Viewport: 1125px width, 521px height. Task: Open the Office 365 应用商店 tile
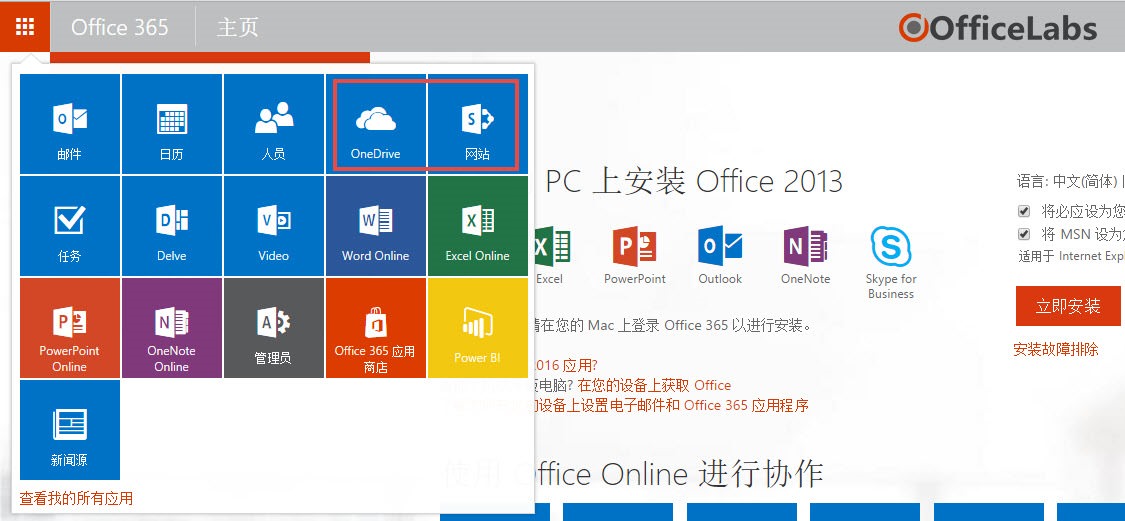[x=375, y=328]
